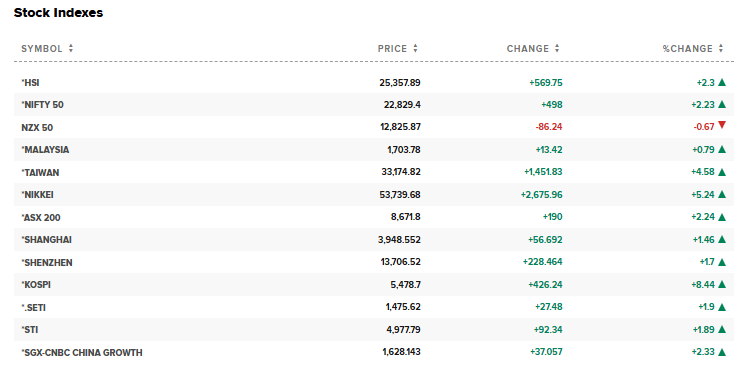
Task: Select SHANGHAI price 3,948.552
Action: coord(399,240)
